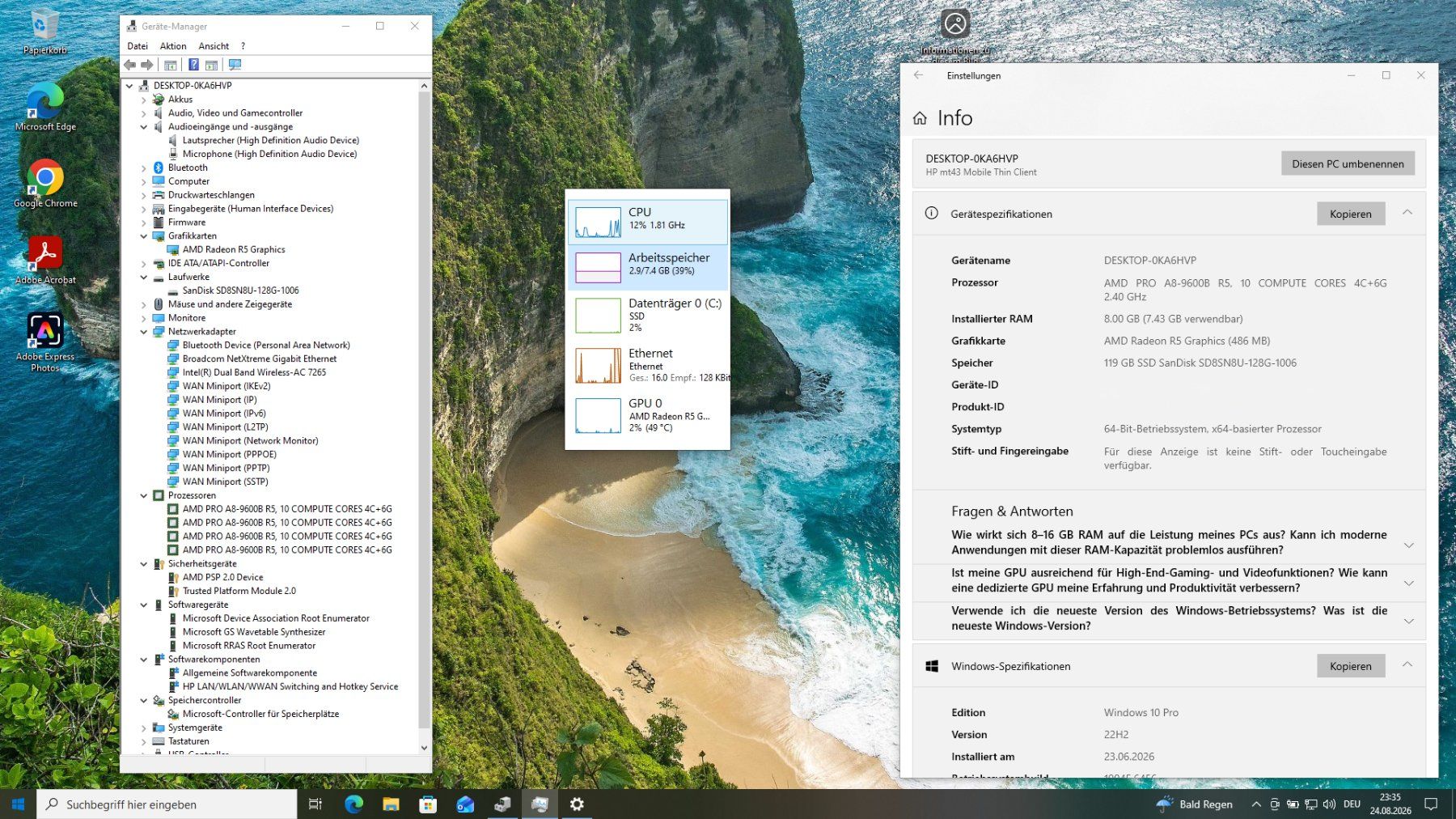Switch to Einstellungen via taskbar gear icon
This screenshot has width=1456, height=819.
[577, 804]
